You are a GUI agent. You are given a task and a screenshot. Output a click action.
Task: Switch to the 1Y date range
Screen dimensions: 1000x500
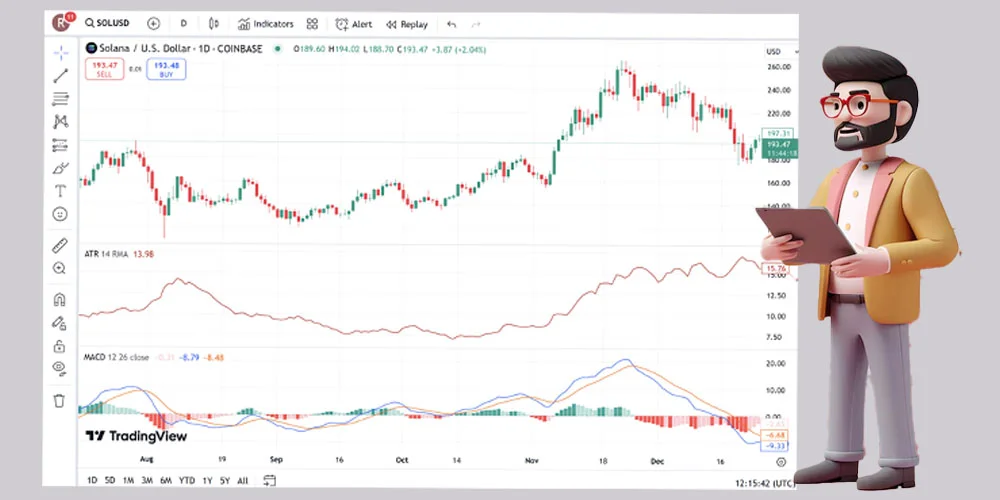(x=207, y=480)
